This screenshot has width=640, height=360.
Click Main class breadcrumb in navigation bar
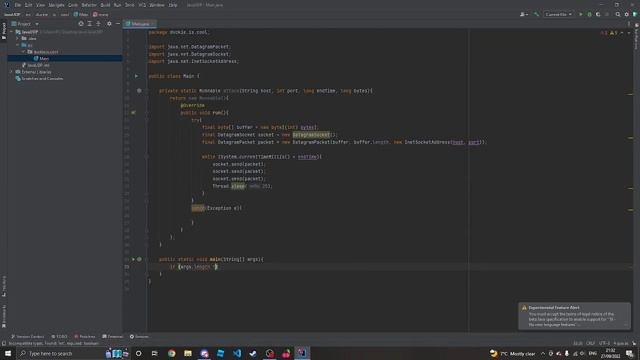[x=81, y=14]
